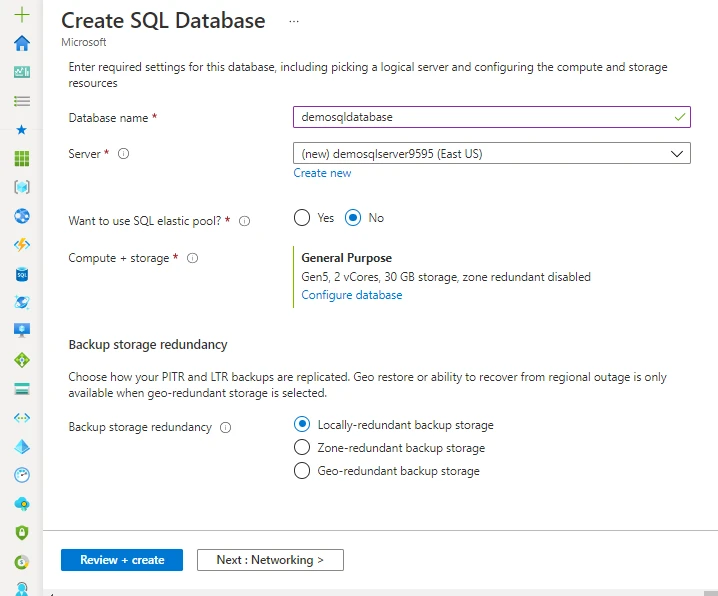The width and height of the screenshot is (718, 596).
Task: Click the green plus Create a resource icon
Action: (22, 15)
